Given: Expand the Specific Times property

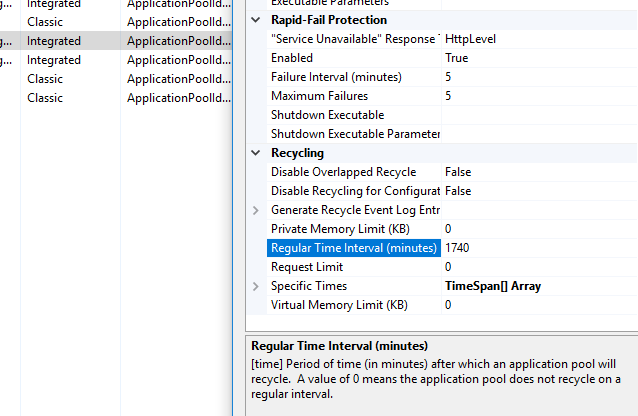Looking at the screenshot, I should click(256, 286).
